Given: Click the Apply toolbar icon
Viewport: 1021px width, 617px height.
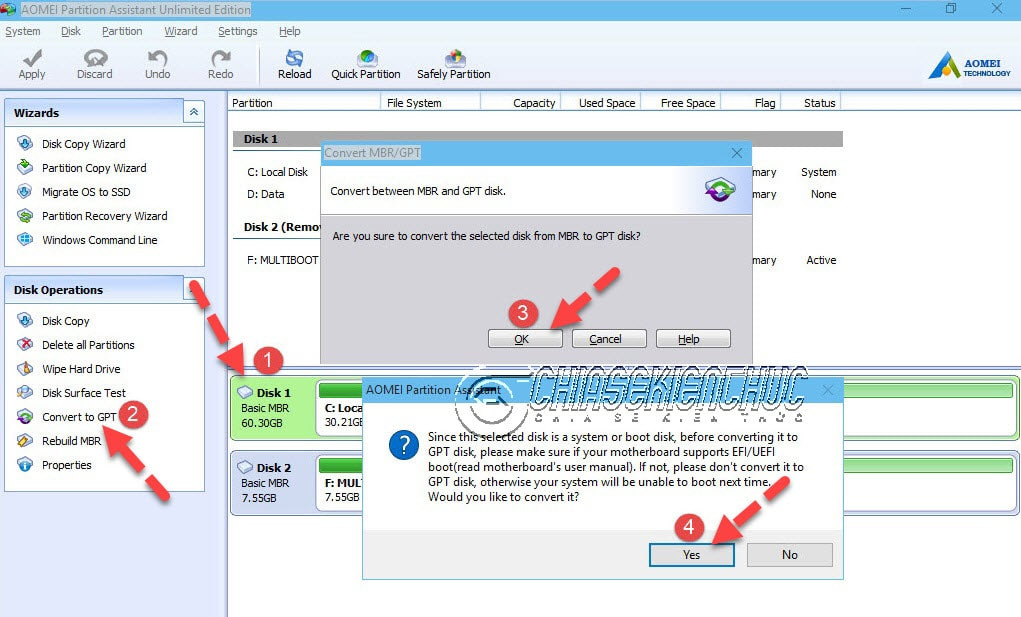Looking at the screenshot, I should (x=31, y=62).
